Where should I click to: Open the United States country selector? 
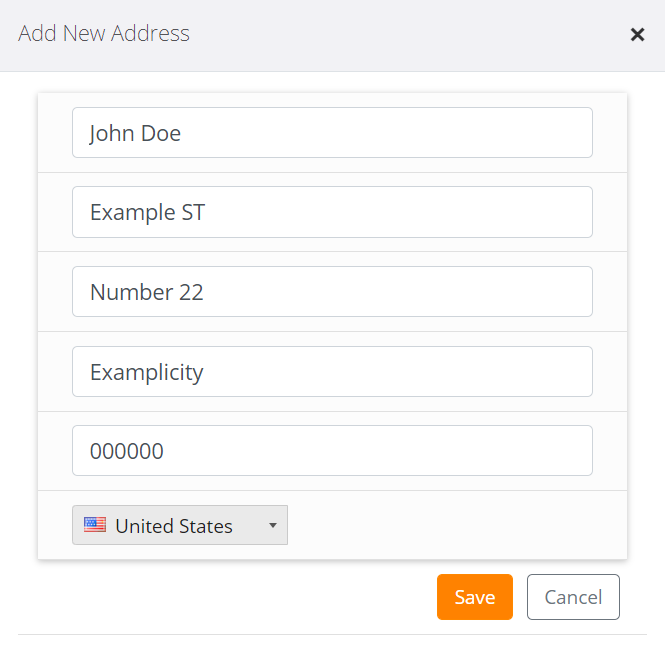point(180,525)
